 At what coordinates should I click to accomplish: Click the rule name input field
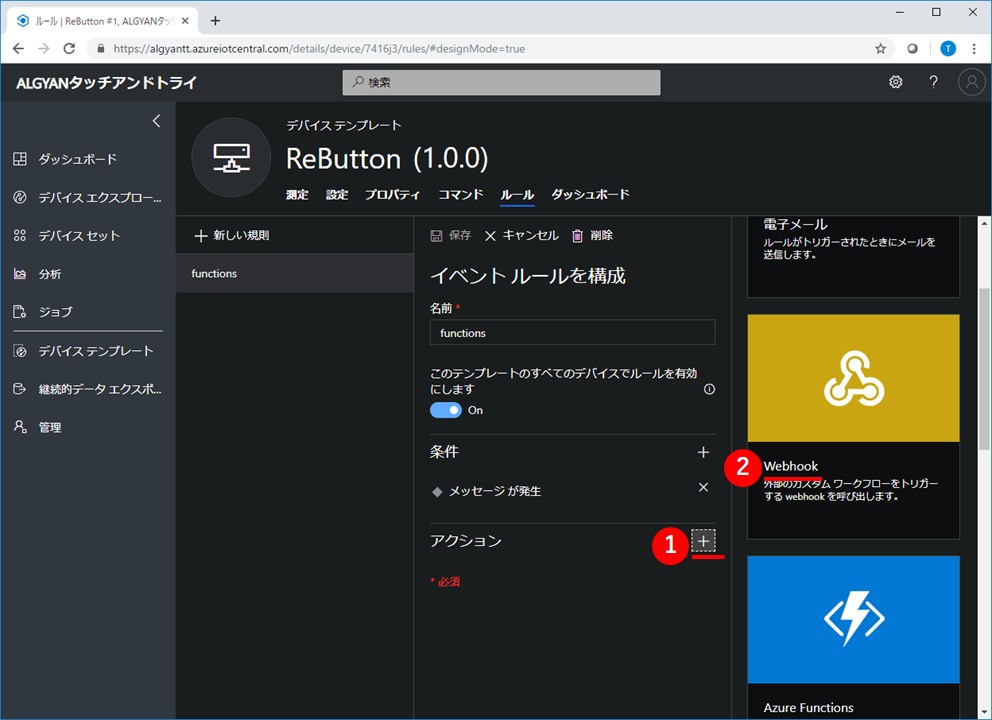573,333
